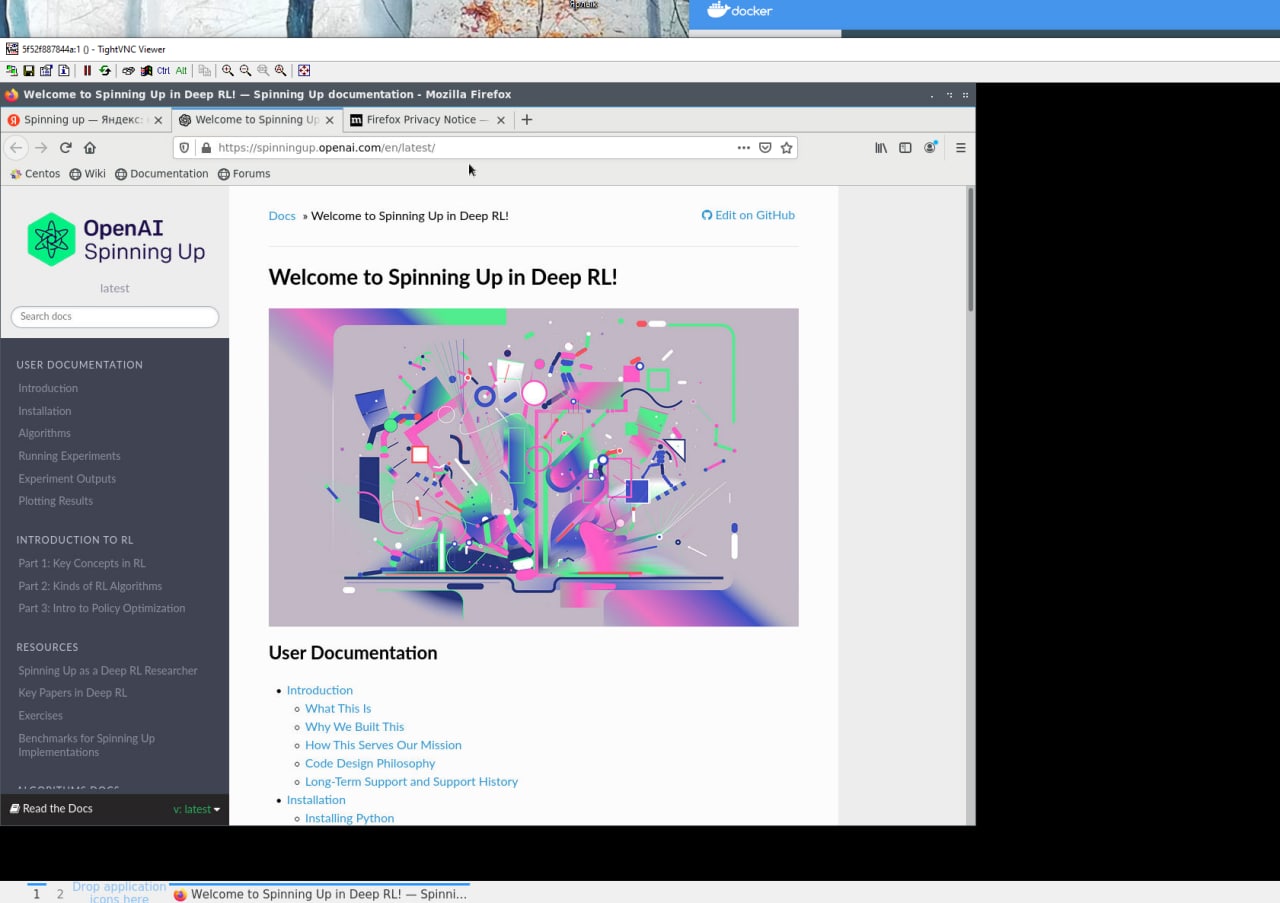Show TightVNC Connection info icon
Screen dimensions: 1280x903
pos(64,71)
